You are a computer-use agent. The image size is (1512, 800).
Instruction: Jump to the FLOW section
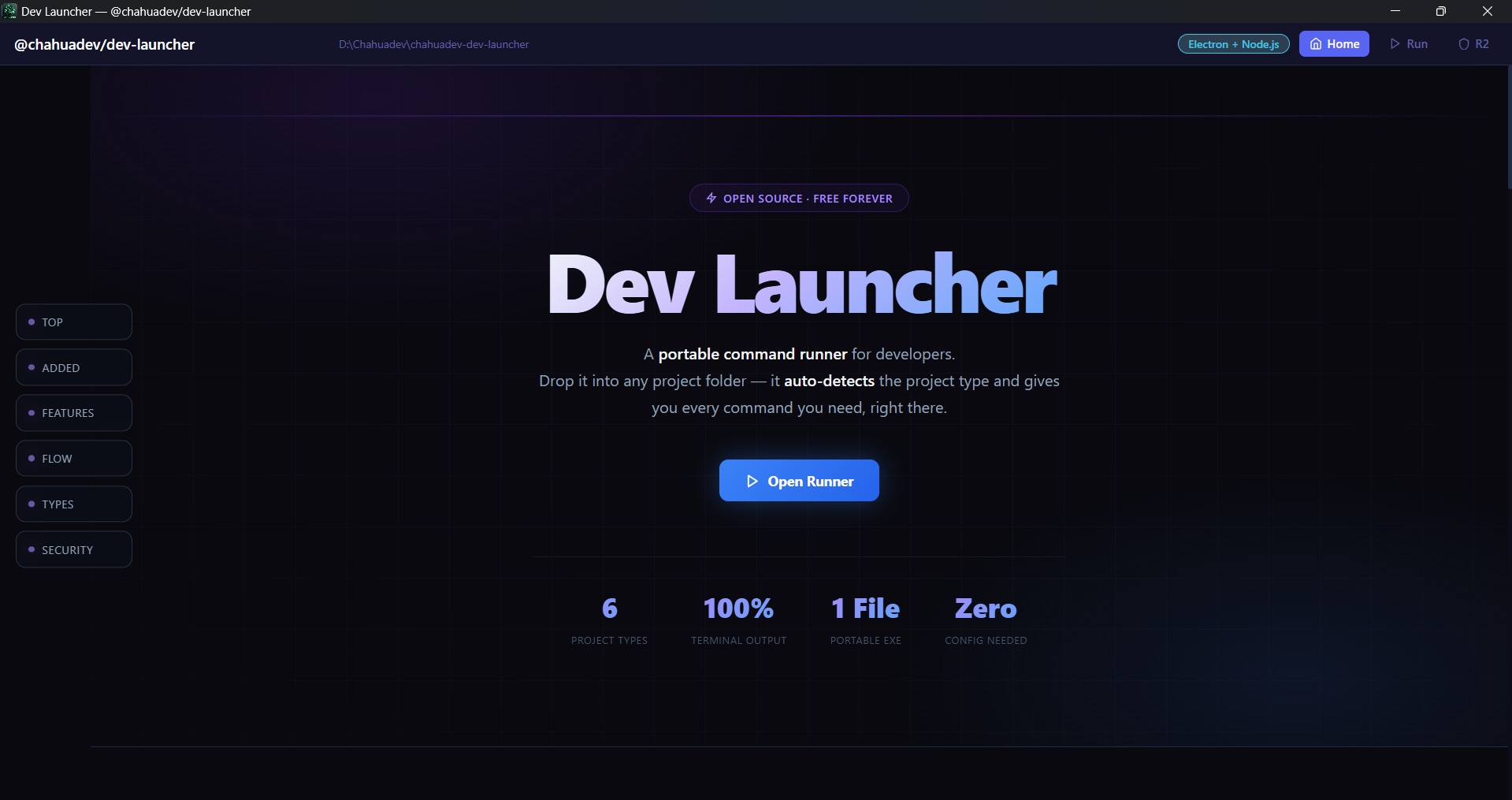(73, 458)
